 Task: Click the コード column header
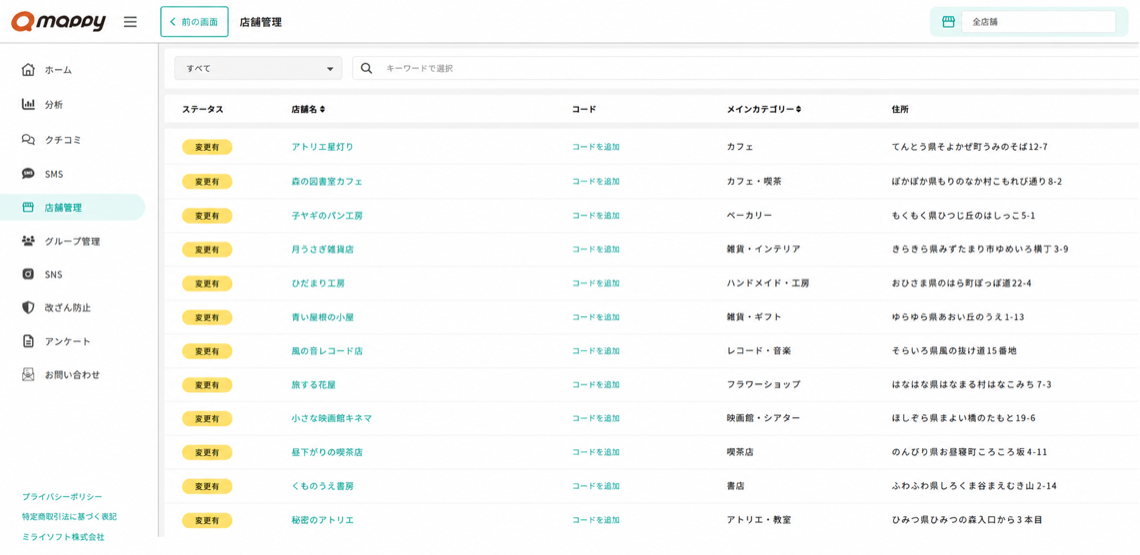pos(584,110)
